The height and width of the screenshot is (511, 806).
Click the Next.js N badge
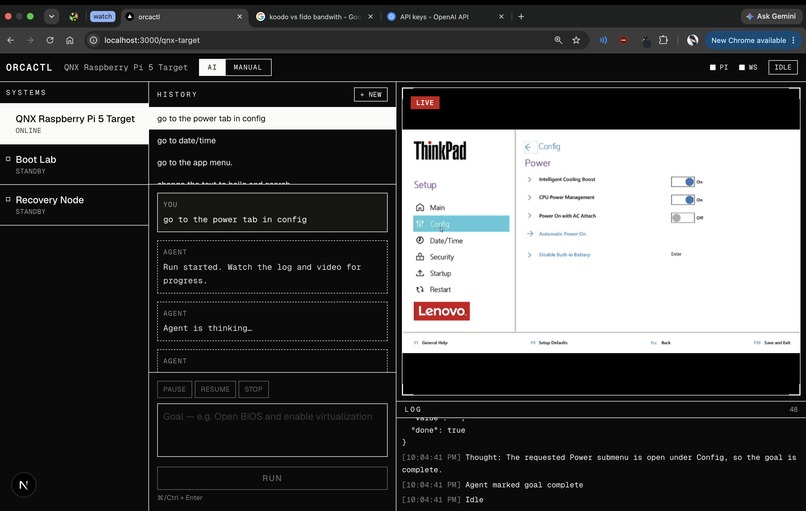point(24,485)
